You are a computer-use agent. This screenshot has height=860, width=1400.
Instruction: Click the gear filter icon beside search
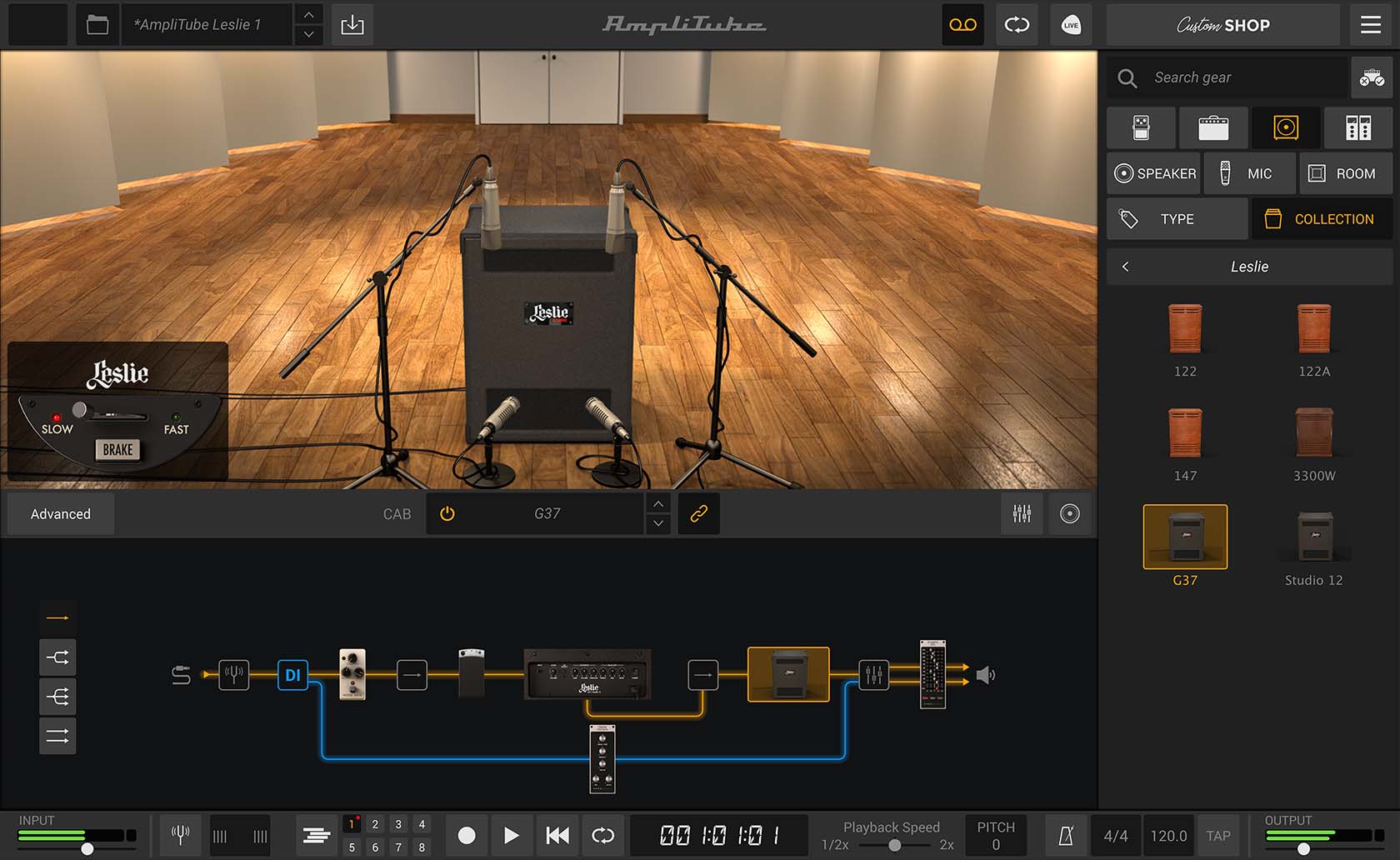(x=1372, y=77)
